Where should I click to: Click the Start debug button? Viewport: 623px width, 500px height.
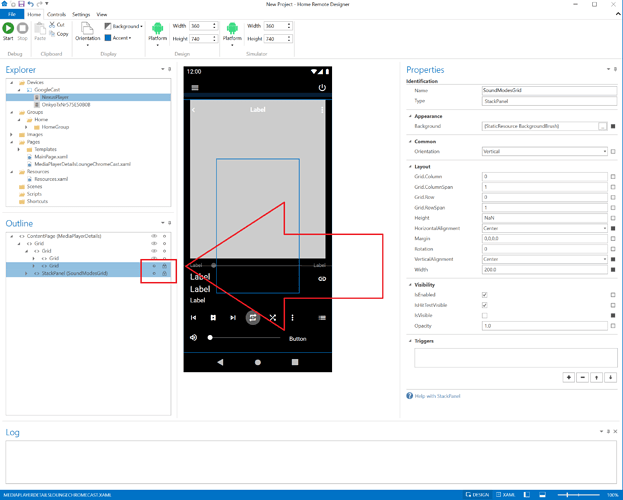(x=10, y=32)
